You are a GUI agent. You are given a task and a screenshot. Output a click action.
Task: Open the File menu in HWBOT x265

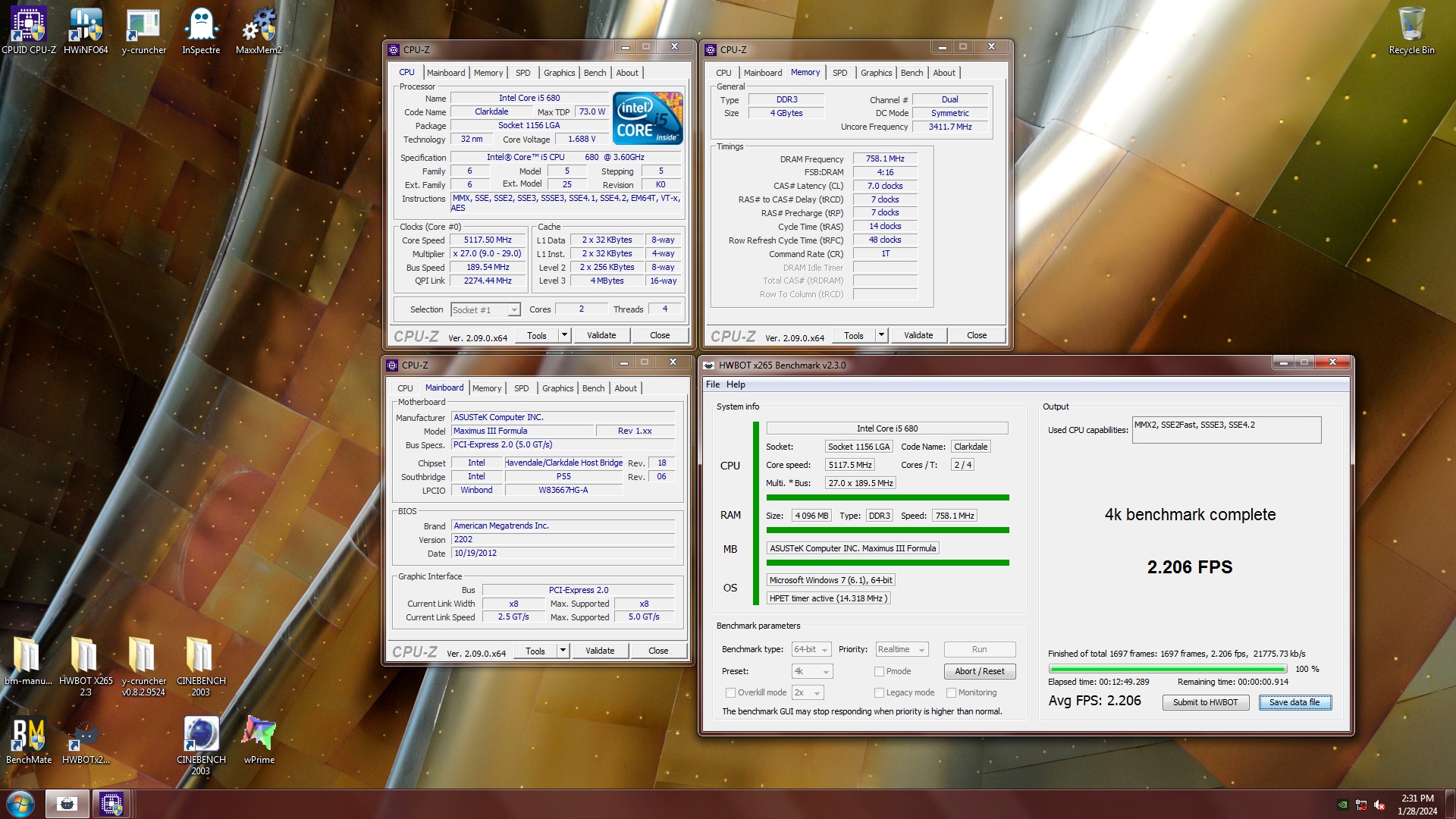[x=713, y=384]
